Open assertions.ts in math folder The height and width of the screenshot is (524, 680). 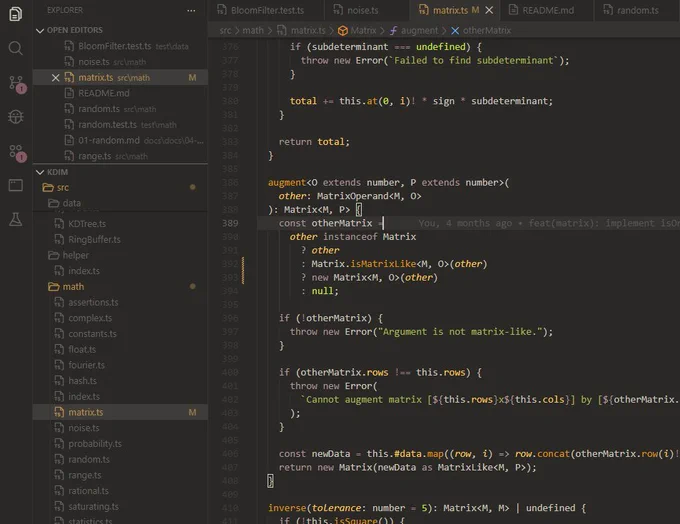[x=120, y=302]
